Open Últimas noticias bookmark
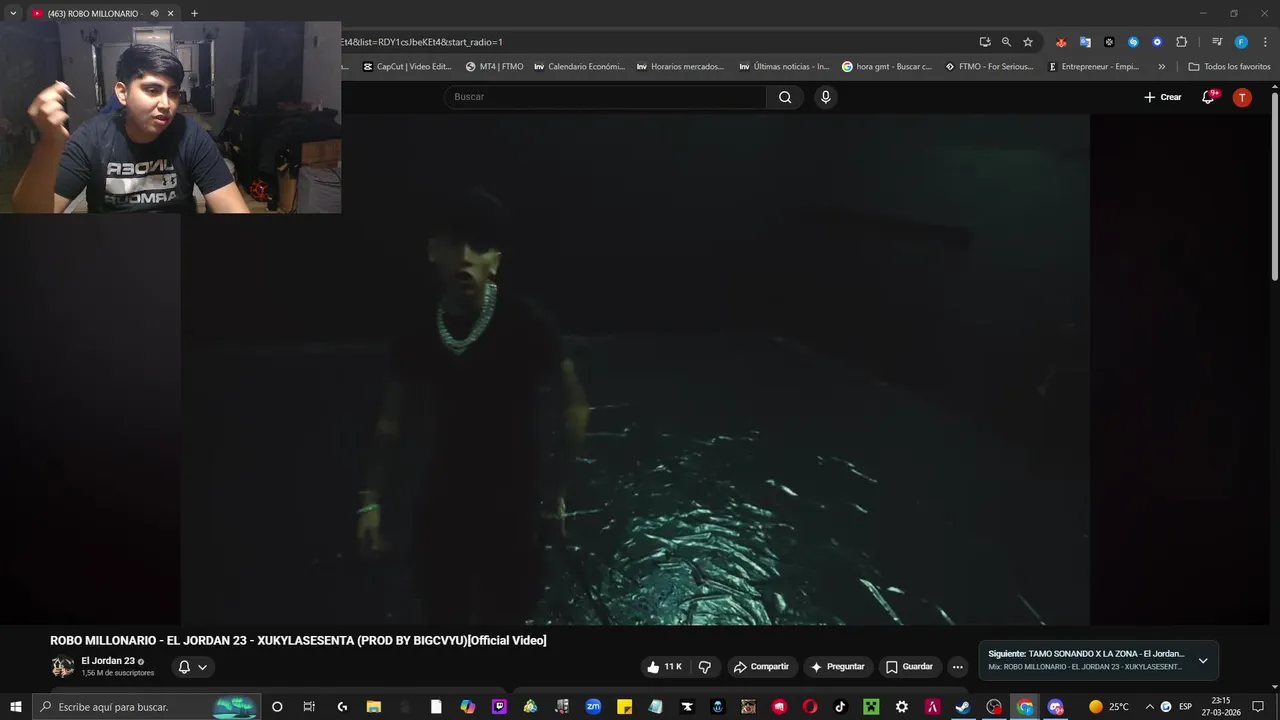This screenshot has height=720, width=1280. point(784,67)
